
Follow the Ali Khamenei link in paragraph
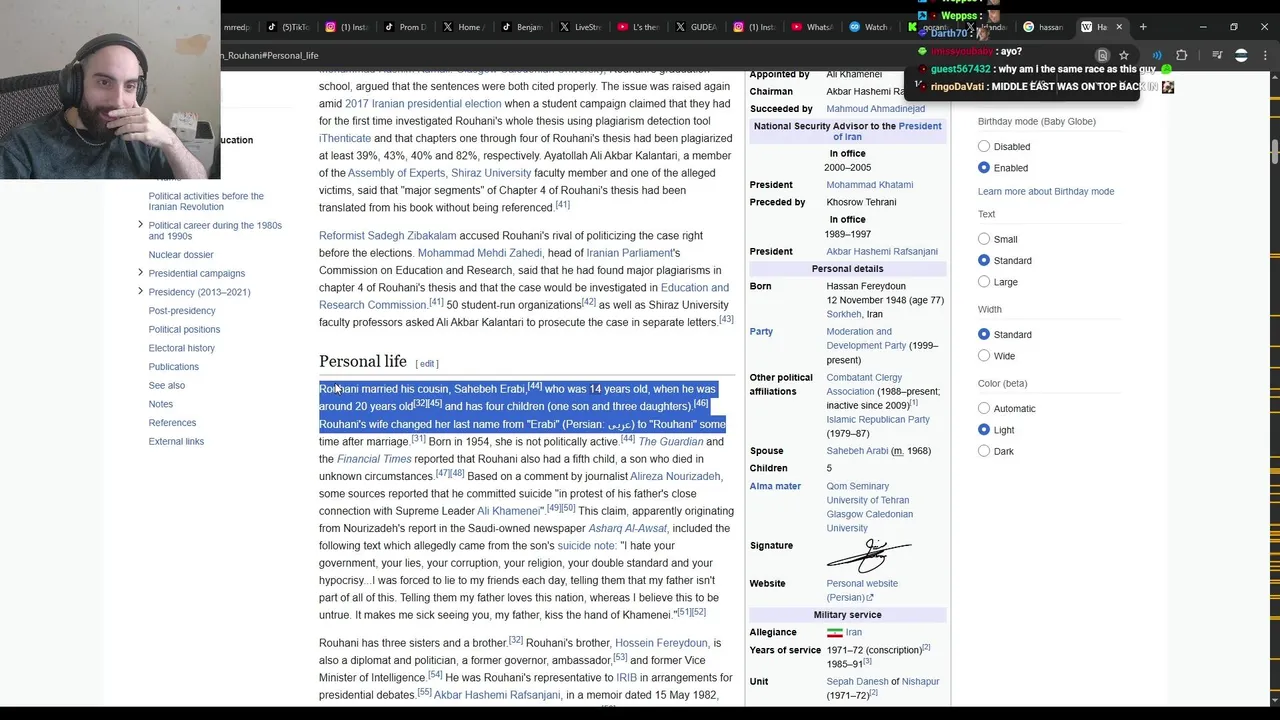point(509,511)
